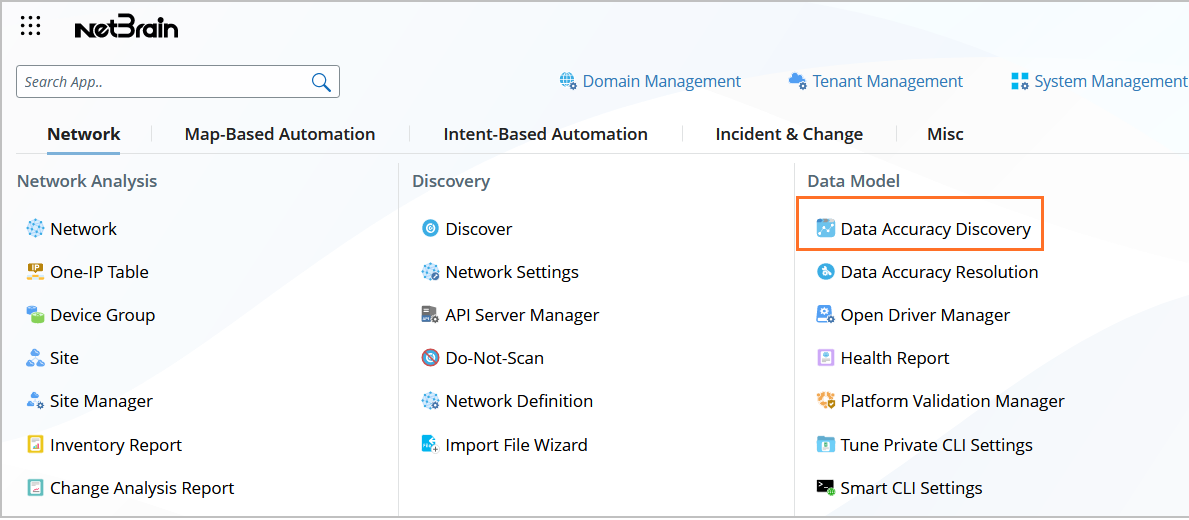Click the One-IP Table icon
1189x520 pixels.
[x=35, y=272]
